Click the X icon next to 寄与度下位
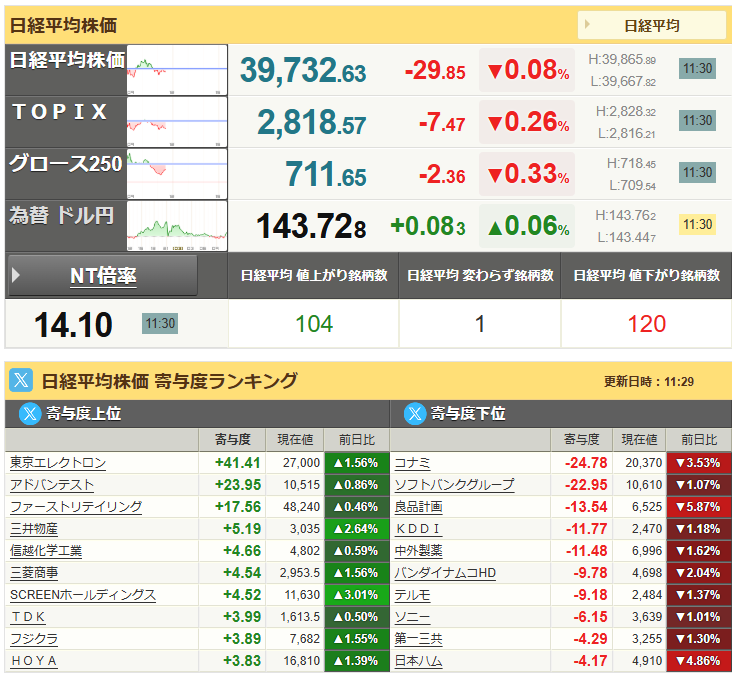The height and width of the screenshot is (677, 736). coord(415,414)
